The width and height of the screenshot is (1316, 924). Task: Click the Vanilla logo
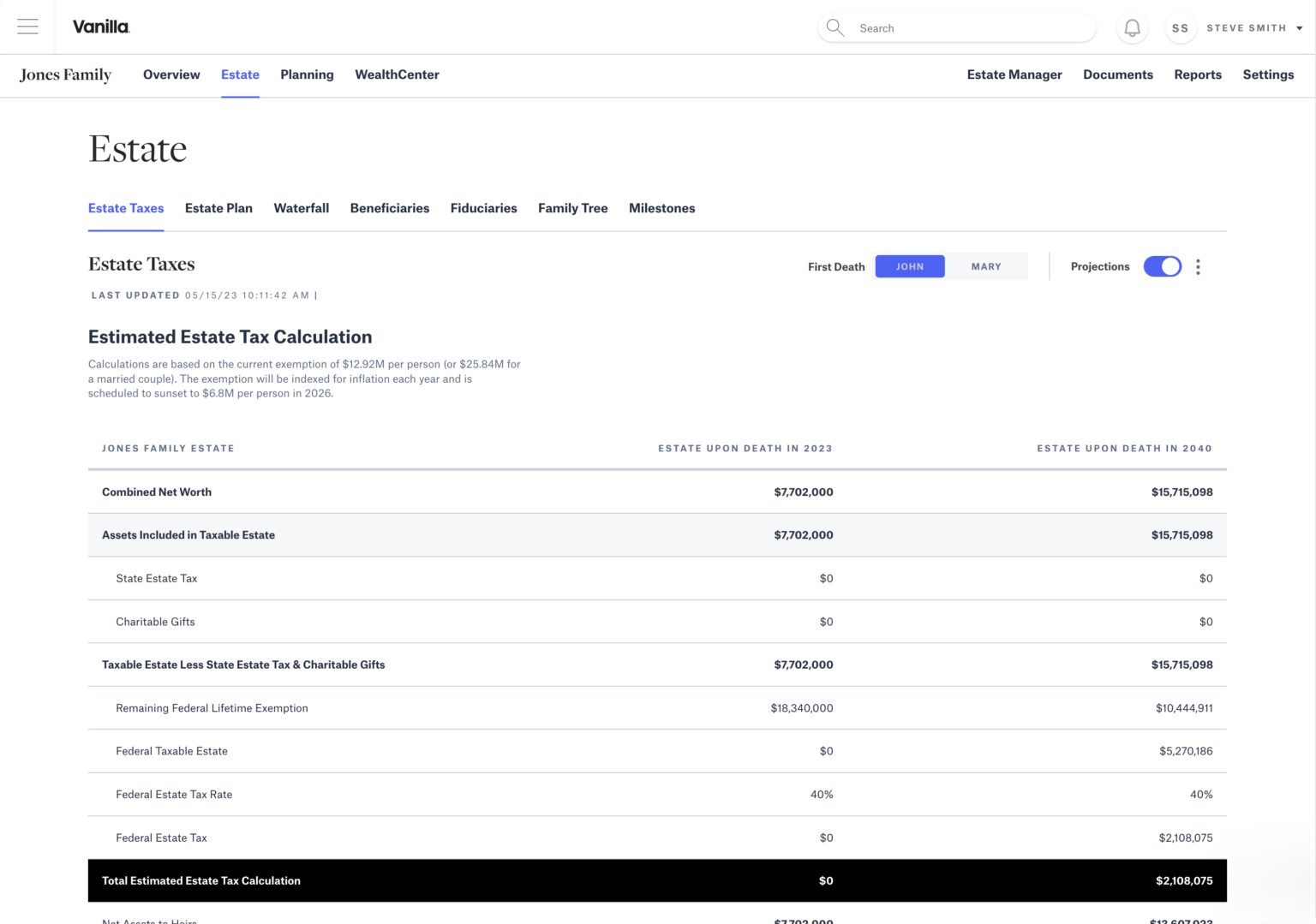click(x=100, y=27)
